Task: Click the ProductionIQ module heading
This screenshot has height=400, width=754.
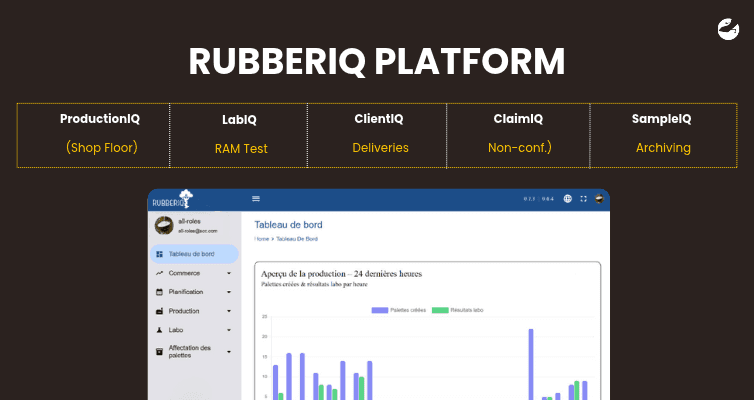Action: pyautogui.click(x=100, y=119)
